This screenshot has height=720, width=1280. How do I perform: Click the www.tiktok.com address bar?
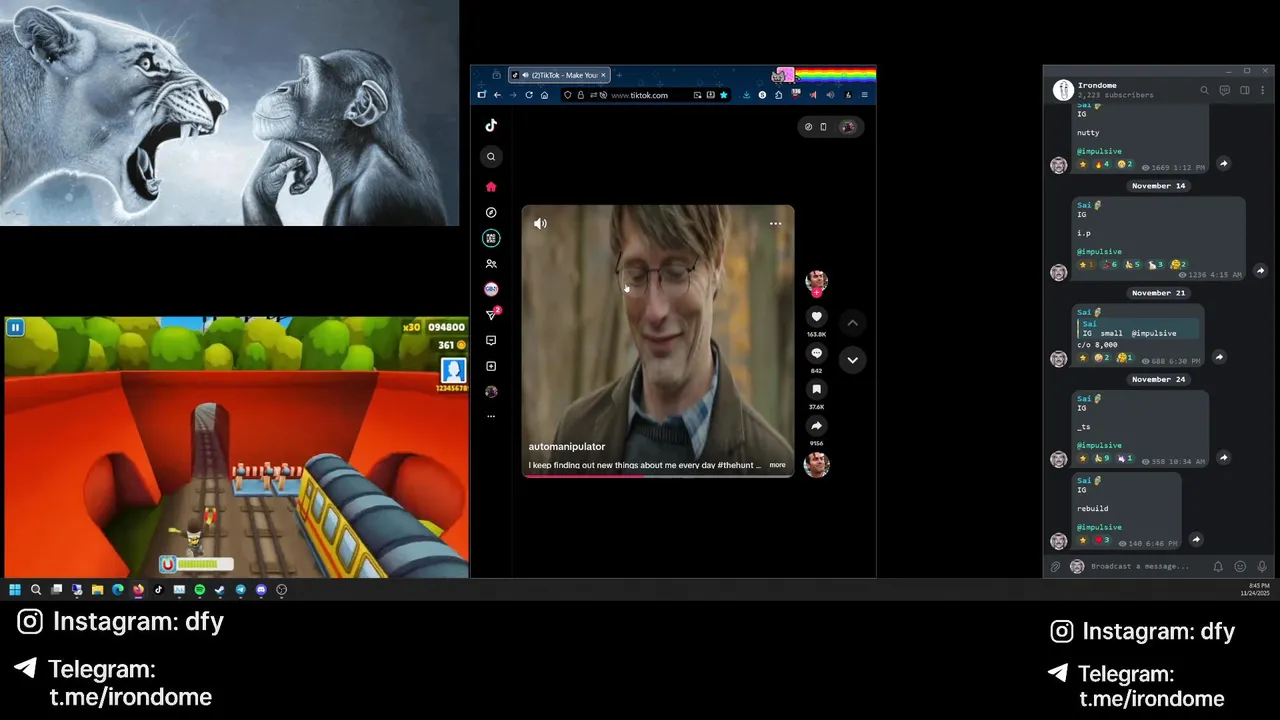[640, 95]
